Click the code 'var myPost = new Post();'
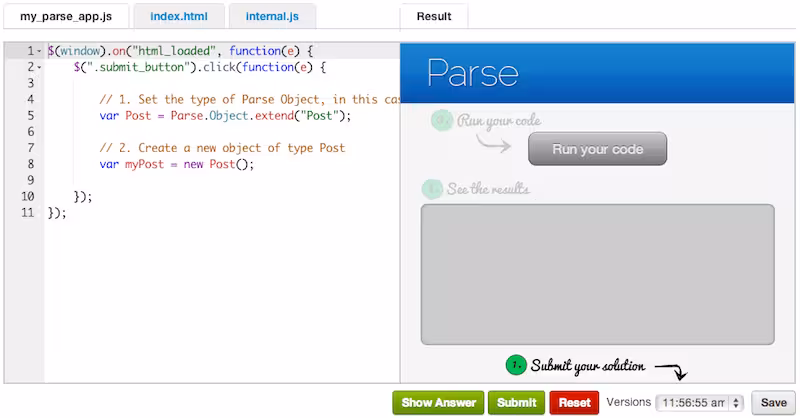Image resolution: width=800 pixels, height=418 pixels. (177, 164)
